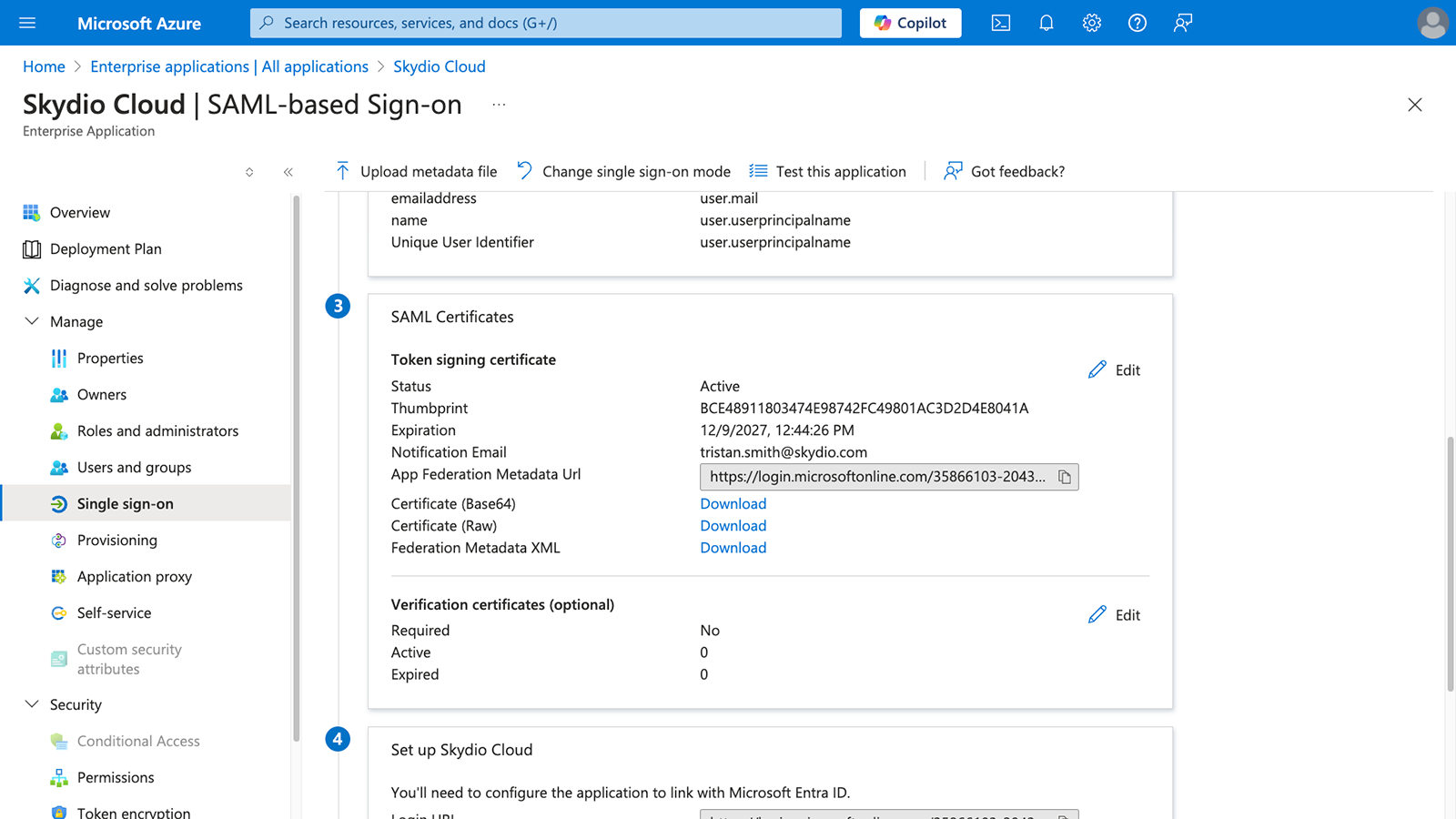Open Diagnose and solve problems

coord(146,285)
